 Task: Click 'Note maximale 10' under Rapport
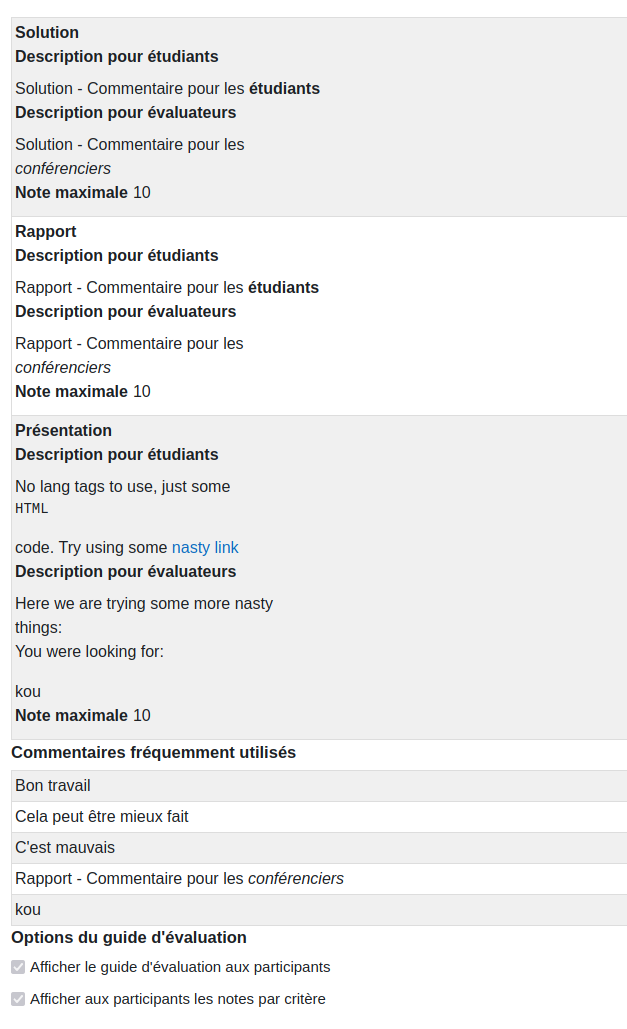point(83,391)
